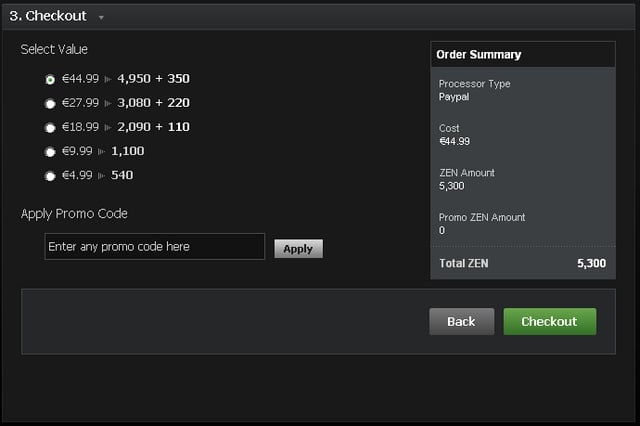Choose the €9.99 radio option
This screenshot has width=640, height=426.
point(50,151)
